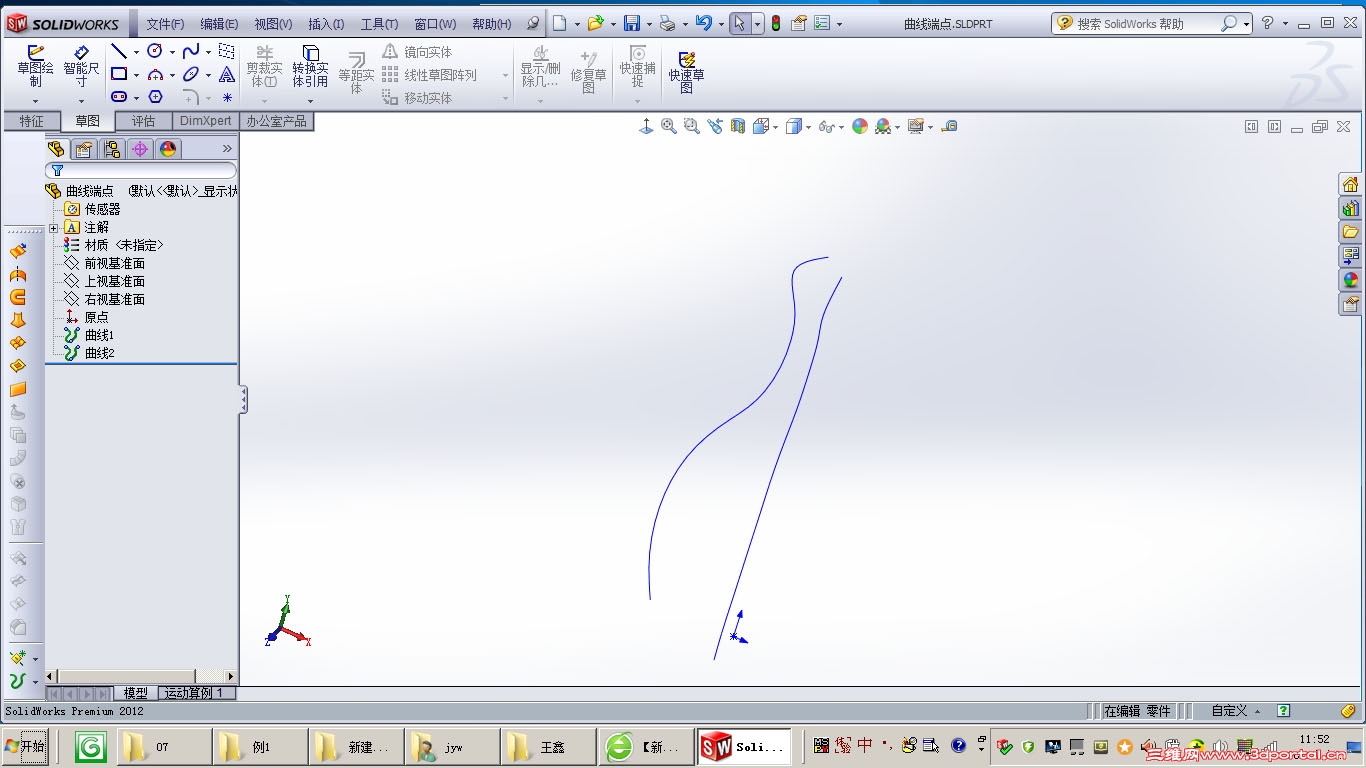
Task: Open the 帮助(H) menu
Action: pos(491,24)
